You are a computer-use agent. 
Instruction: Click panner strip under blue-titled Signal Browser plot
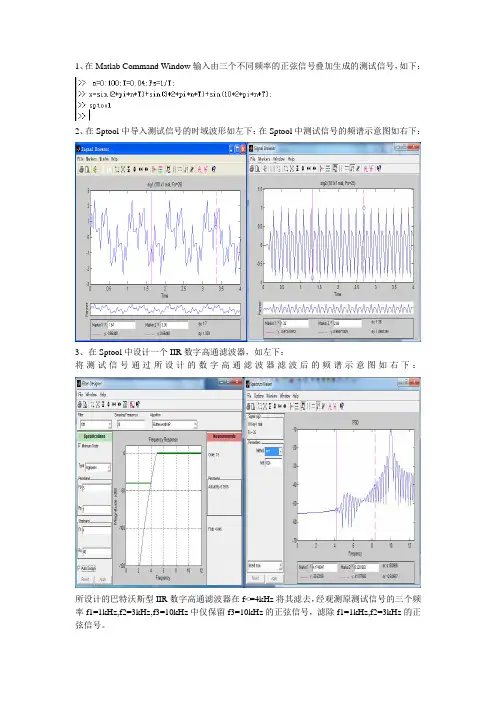point(165,309)
